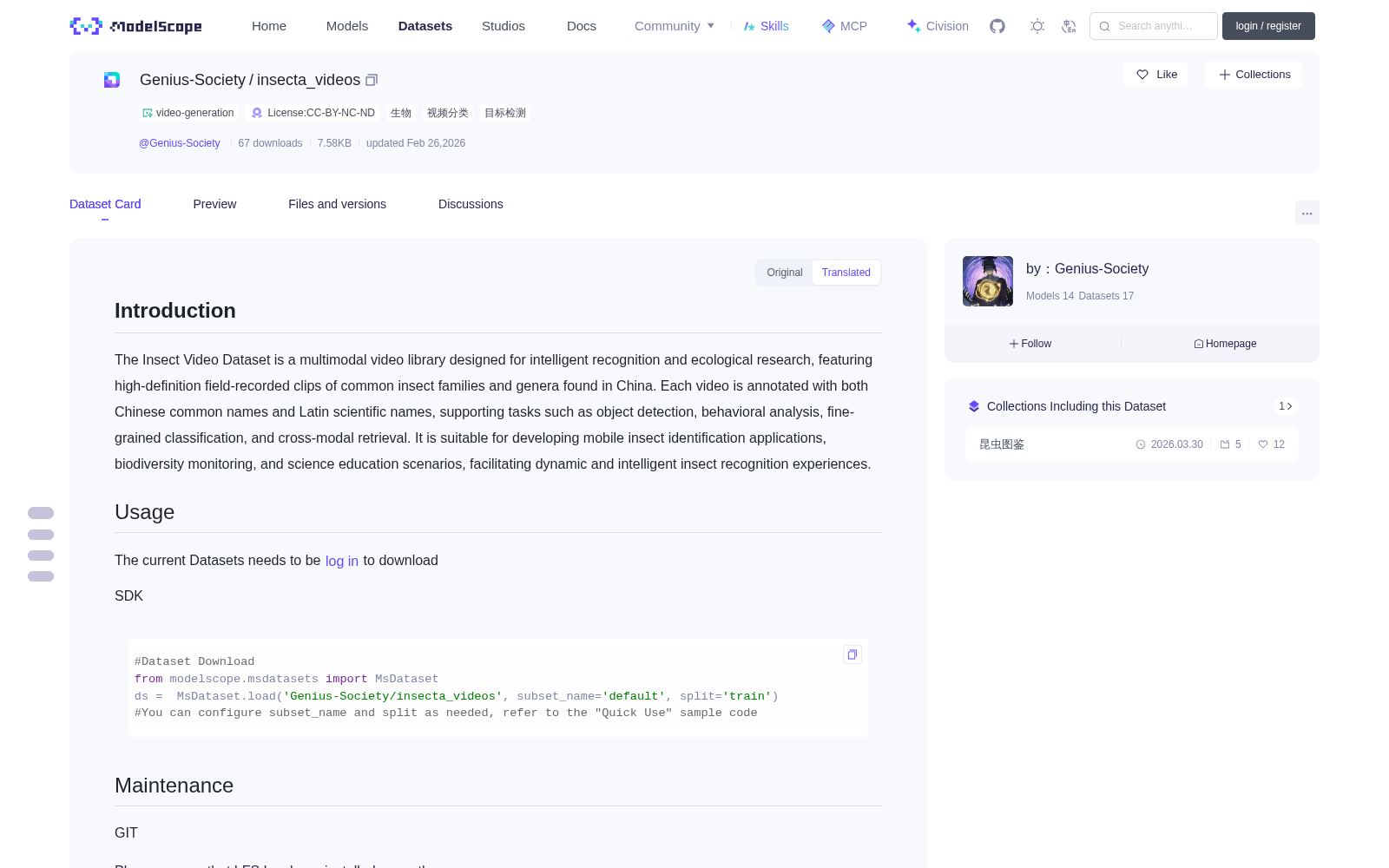Image resolution: width=1389 pixels, height=868 pixels.
Task: Navigate to Studios
Action: [x=504, y=26]
